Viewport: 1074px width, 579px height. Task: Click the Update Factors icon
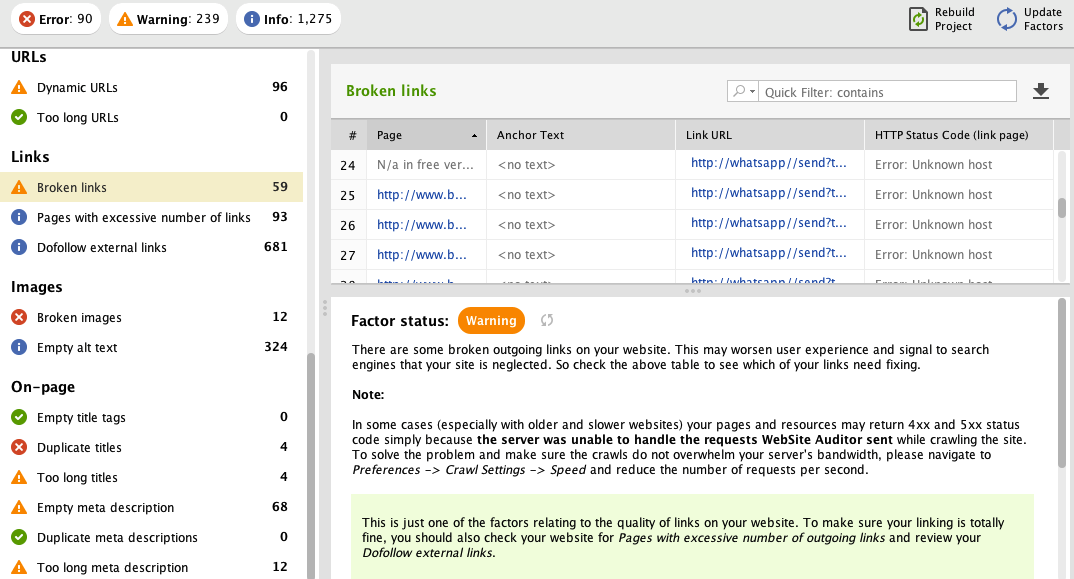click(x=1007, y=19)
